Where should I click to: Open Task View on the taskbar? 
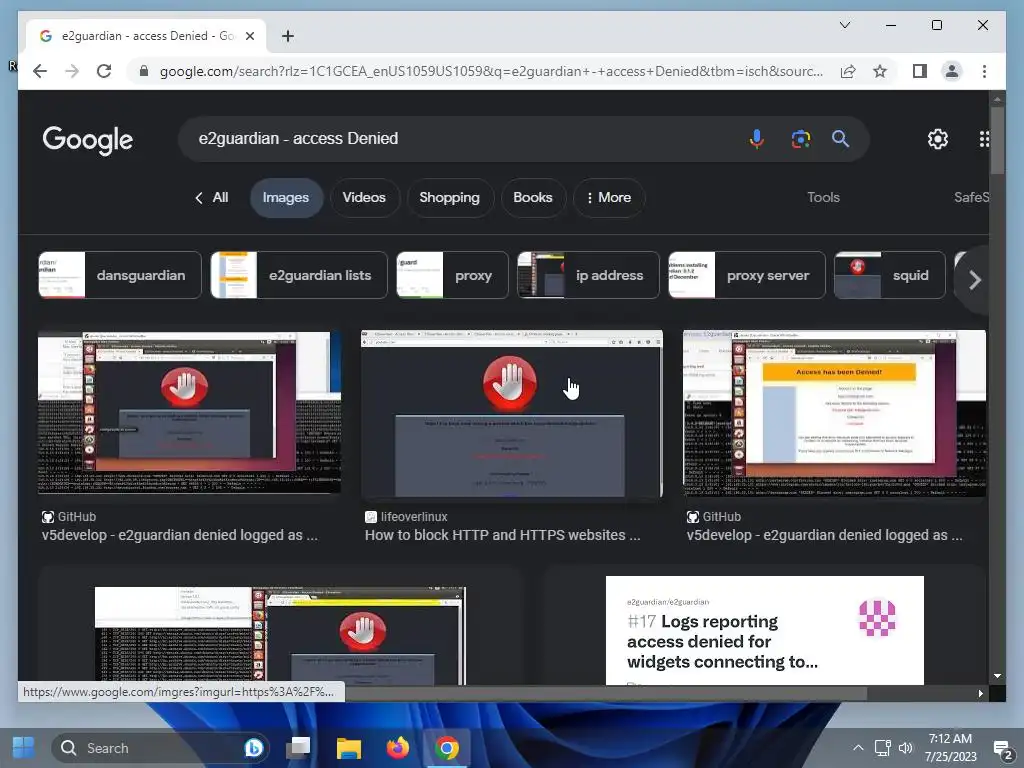[x=298, y=748]
